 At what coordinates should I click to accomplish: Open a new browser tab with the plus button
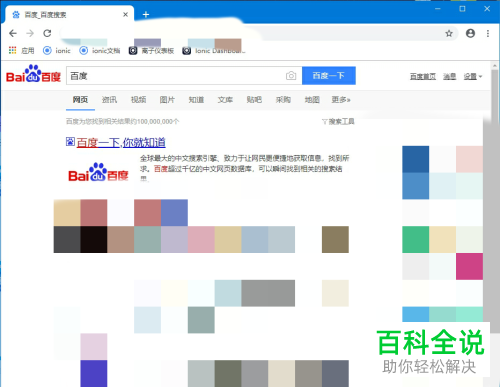pos(146,15)
